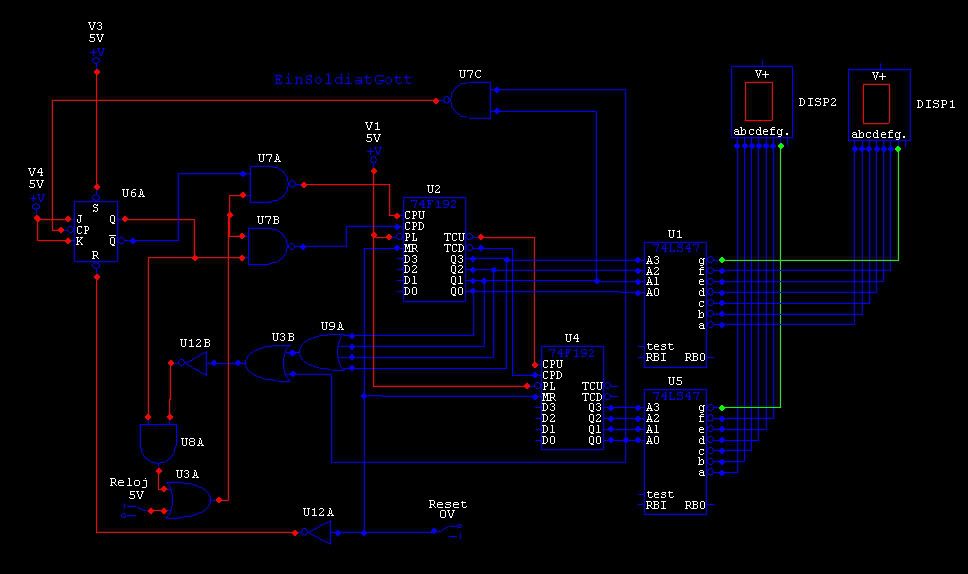Select the U3A OR gate

click(x=189, y=500)
